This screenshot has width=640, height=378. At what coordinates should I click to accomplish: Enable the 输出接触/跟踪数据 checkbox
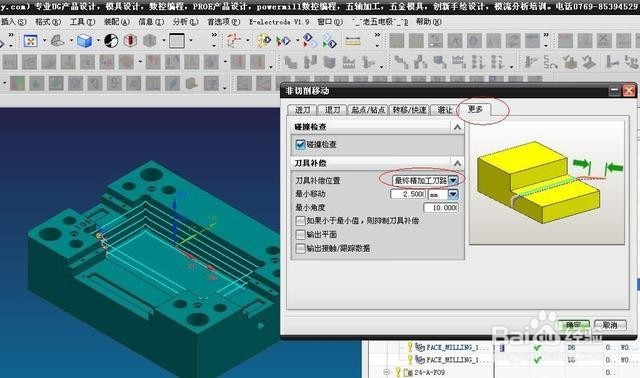point(300,248)
